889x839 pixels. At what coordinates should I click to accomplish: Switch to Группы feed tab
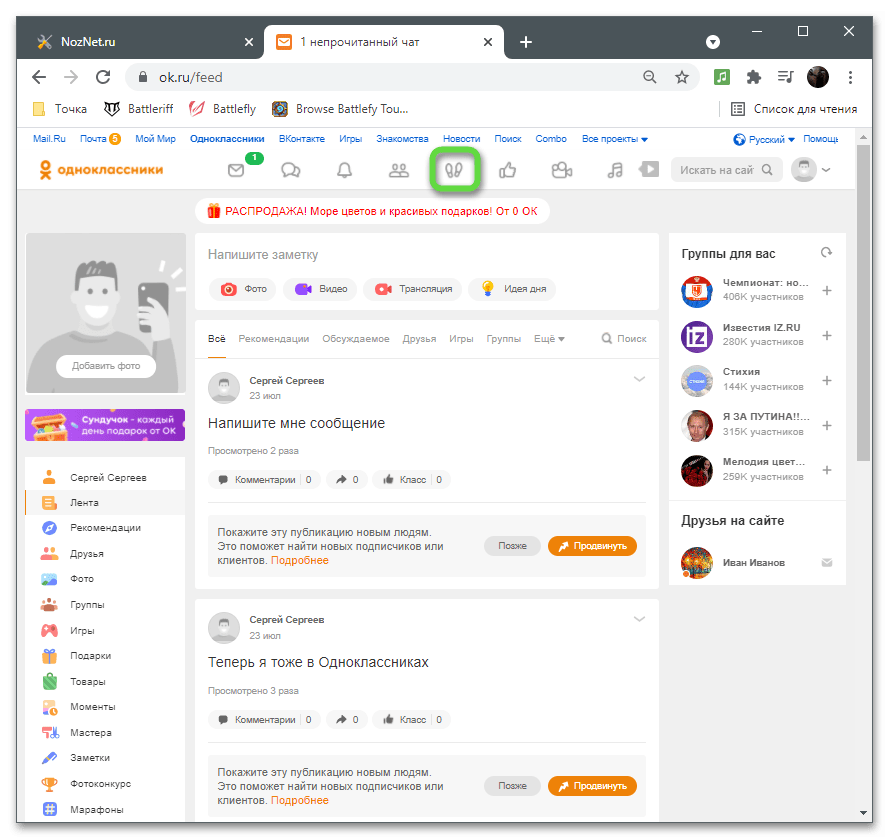pos(503,338)
